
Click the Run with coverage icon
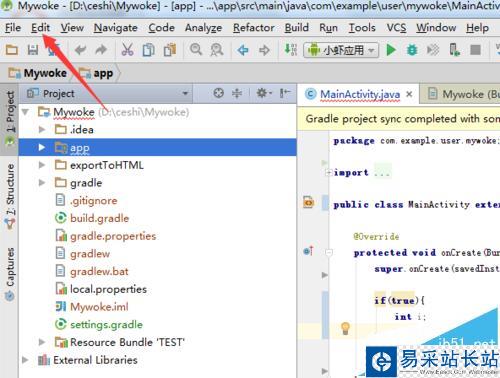click(433, 50)
